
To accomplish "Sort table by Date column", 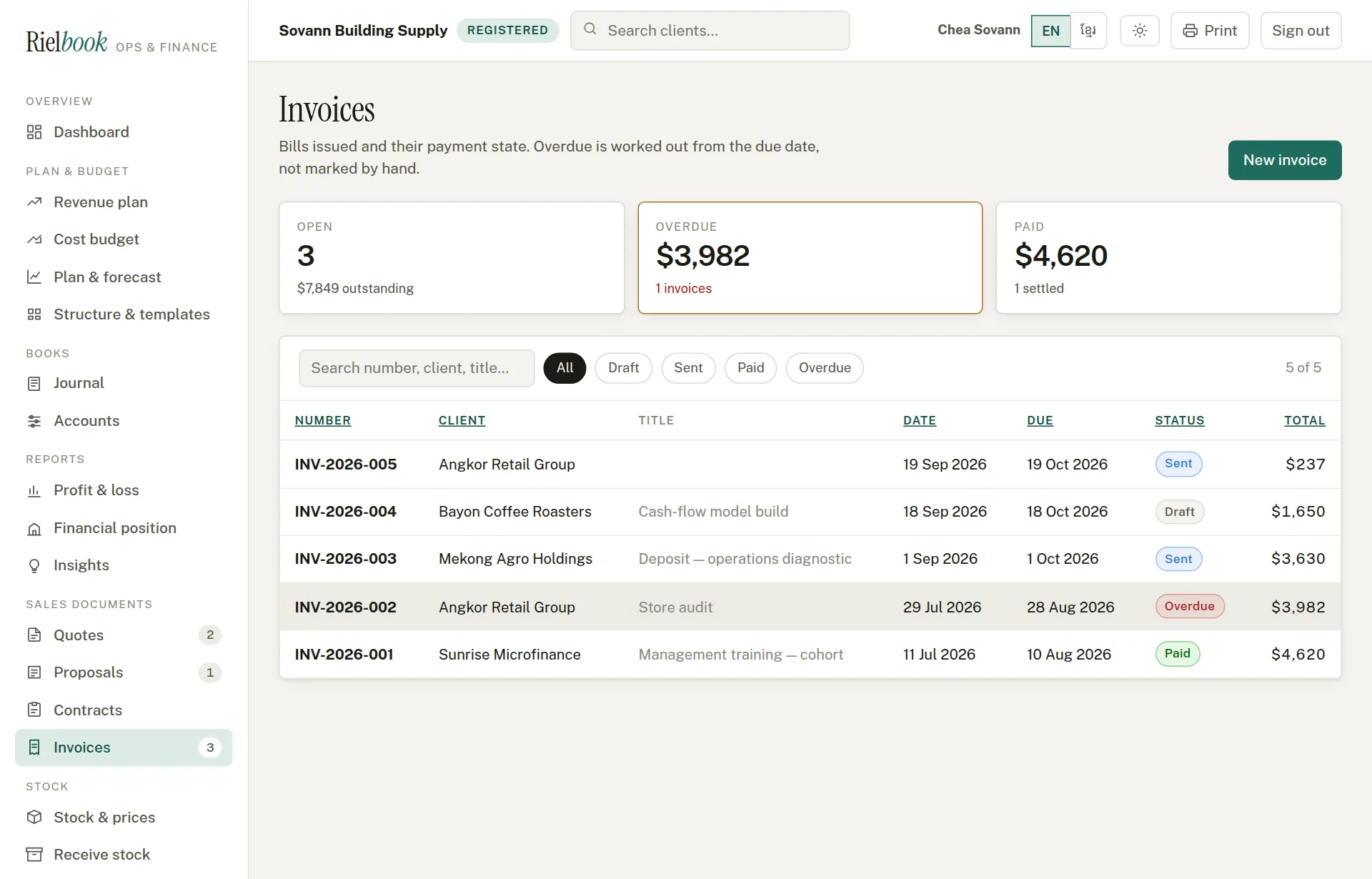I will pos(920,420).
